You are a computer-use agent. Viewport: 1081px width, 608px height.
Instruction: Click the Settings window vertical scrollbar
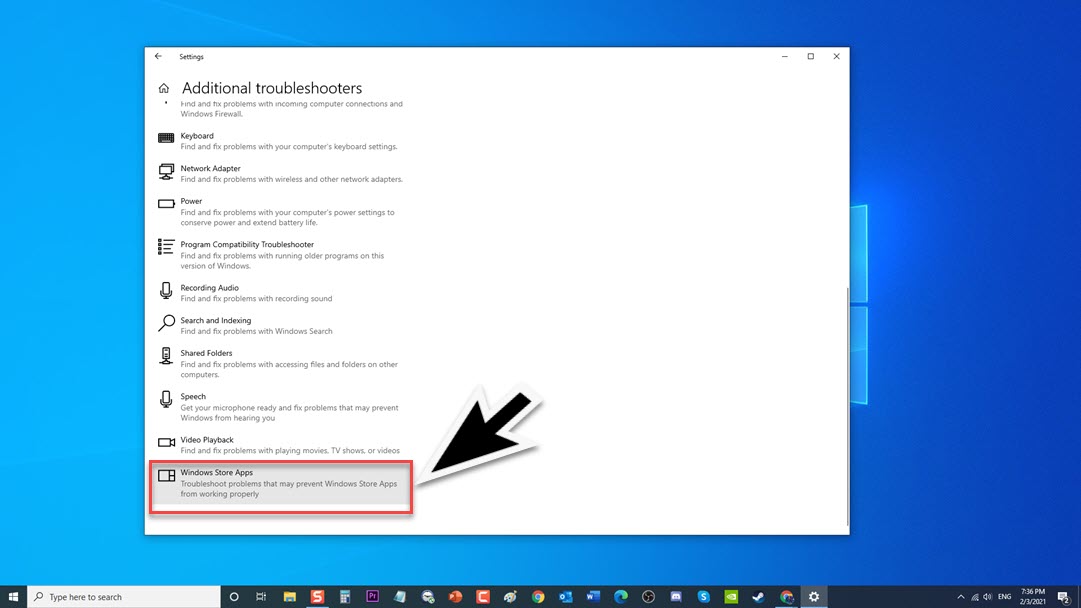pyautogui.click(x=847, y=407)
